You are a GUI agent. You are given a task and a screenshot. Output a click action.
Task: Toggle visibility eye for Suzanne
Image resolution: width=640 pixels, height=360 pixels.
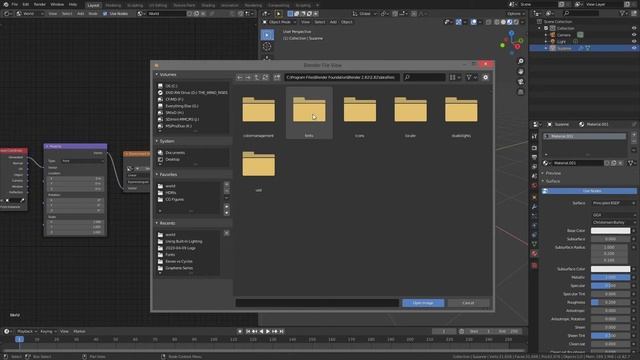tap(634, 48)
